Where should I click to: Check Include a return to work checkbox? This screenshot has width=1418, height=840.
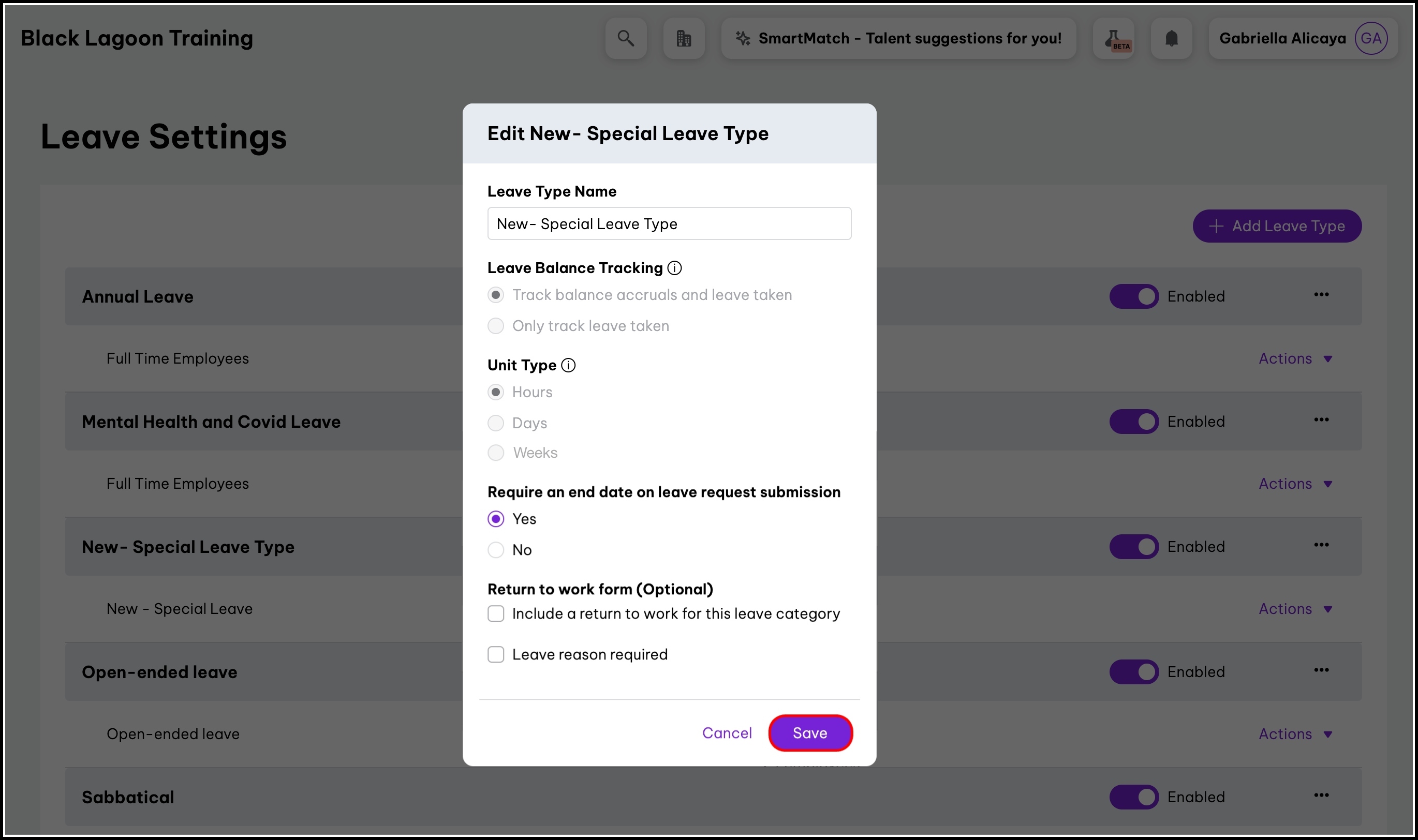coord(495,613)
